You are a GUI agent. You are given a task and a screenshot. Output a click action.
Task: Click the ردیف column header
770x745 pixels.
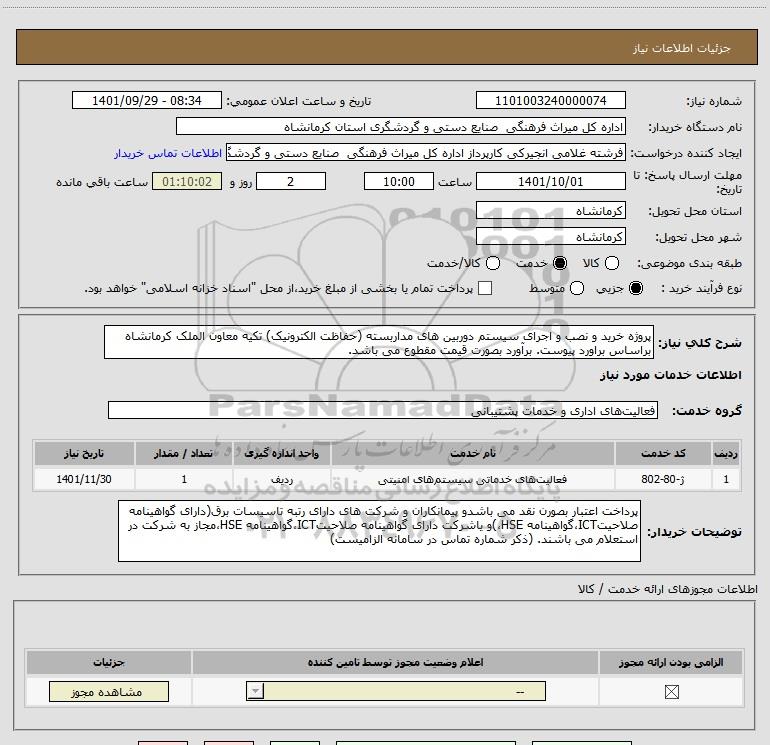click(726, 453)
